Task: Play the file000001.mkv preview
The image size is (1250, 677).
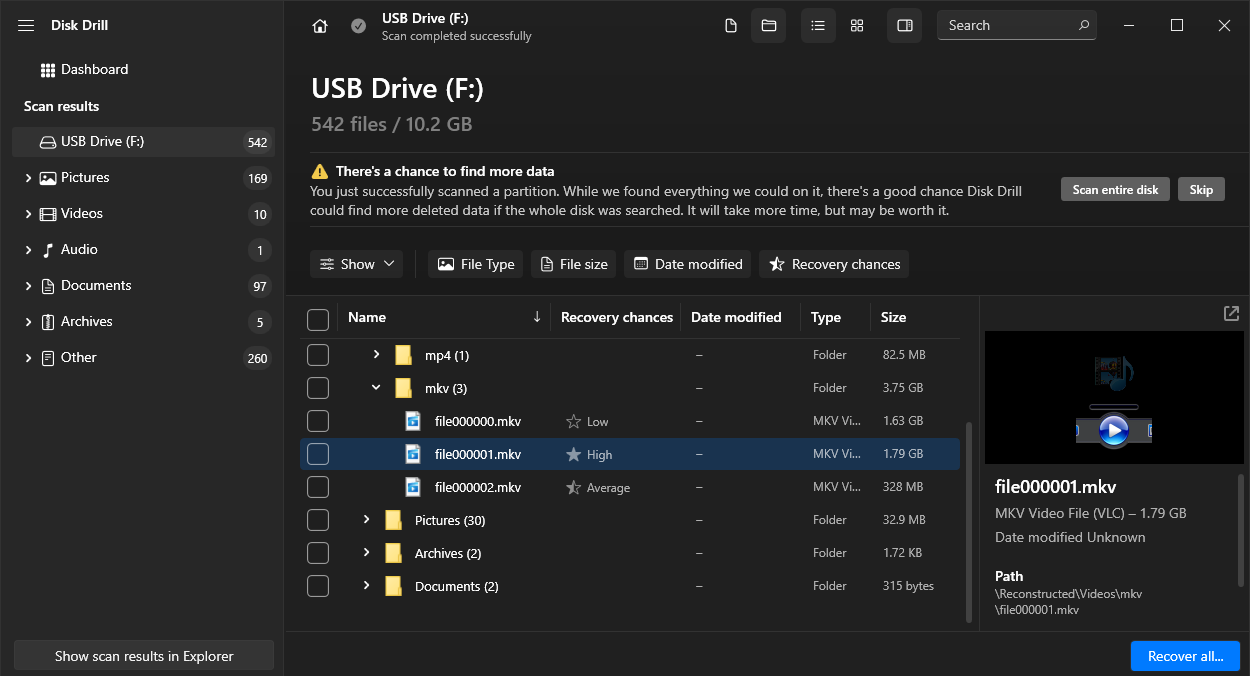Action: pos(1113,431)
